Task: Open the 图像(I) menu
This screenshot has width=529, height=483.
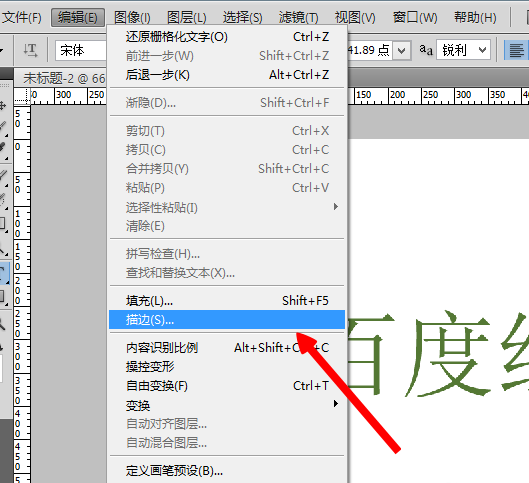Action: click(x=132, y=17)
